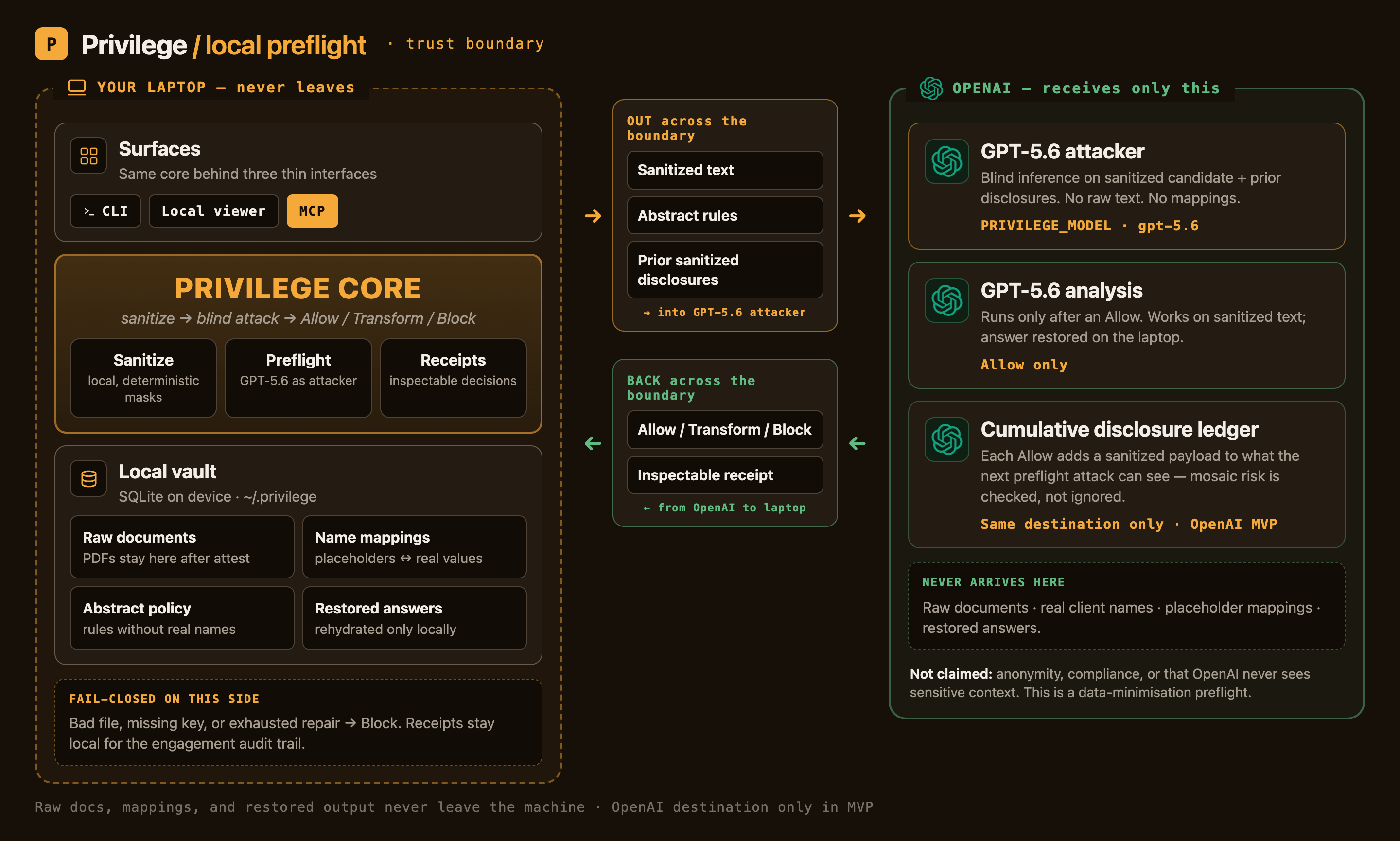The image size is (1400, 841).
Task: Click Same destination only · OpenAI MVP label
Action: 1129,524
